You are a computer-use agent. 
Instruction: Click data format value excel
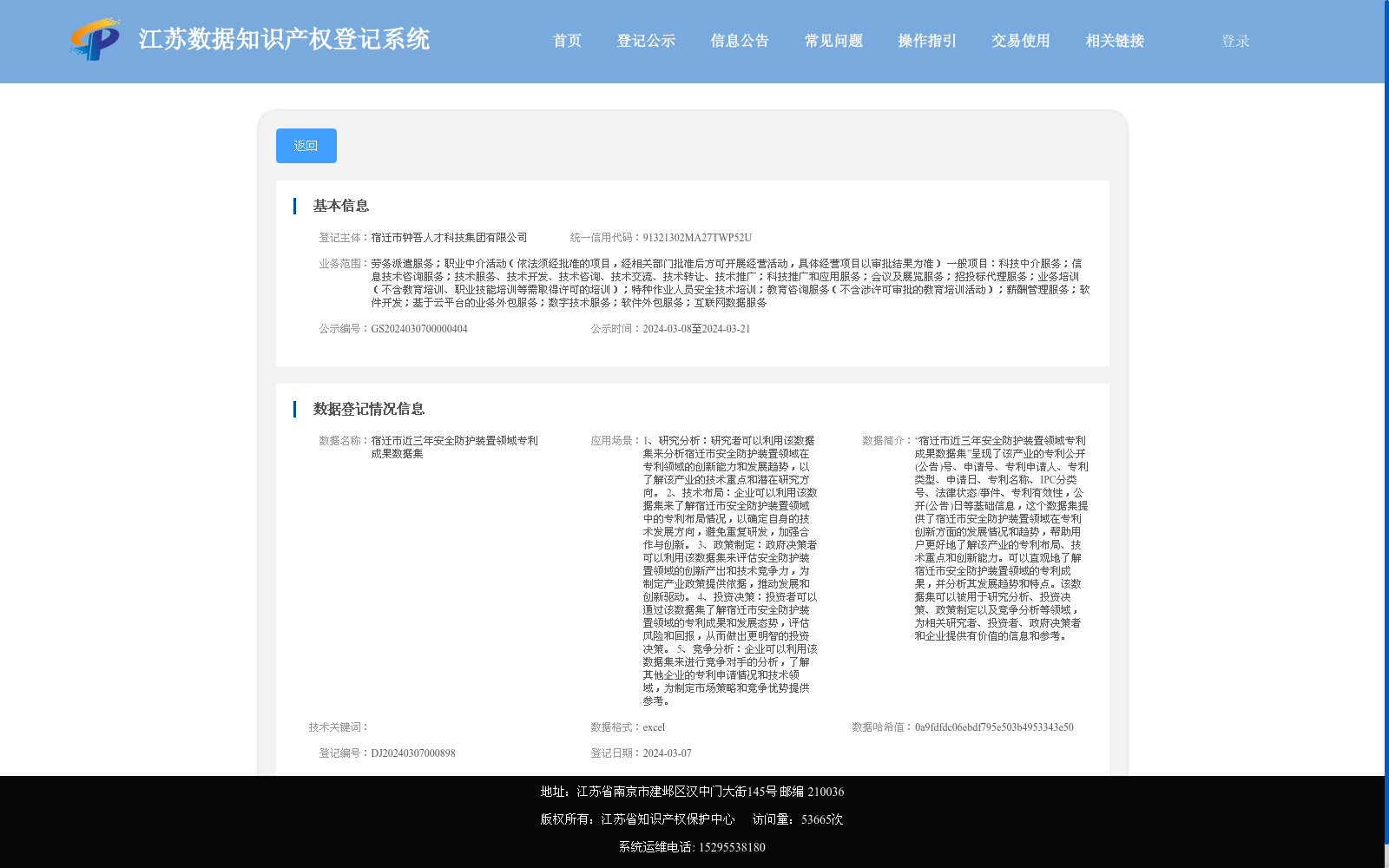coord(654,727)
